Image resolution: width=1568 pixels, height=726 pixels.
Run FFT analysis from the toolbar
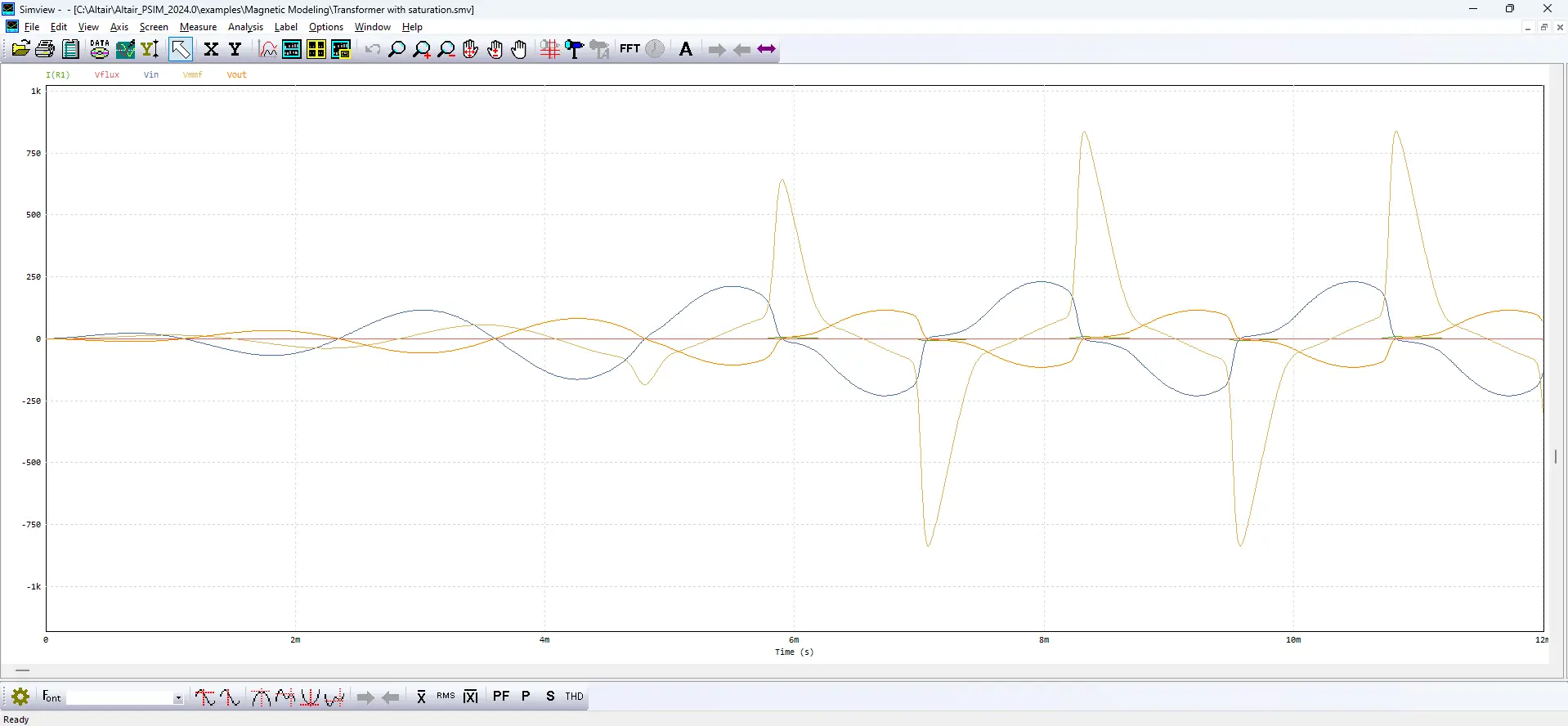tap(629, 49)
